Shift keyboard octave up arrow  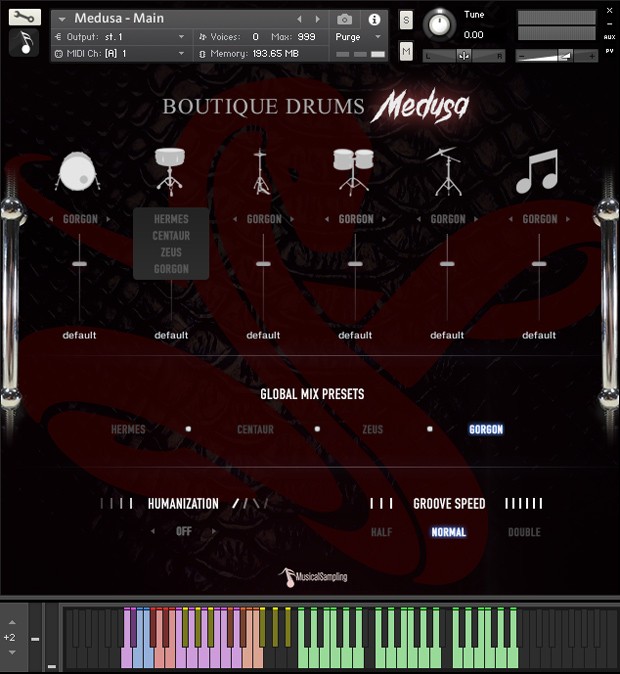tap(12, 622)
